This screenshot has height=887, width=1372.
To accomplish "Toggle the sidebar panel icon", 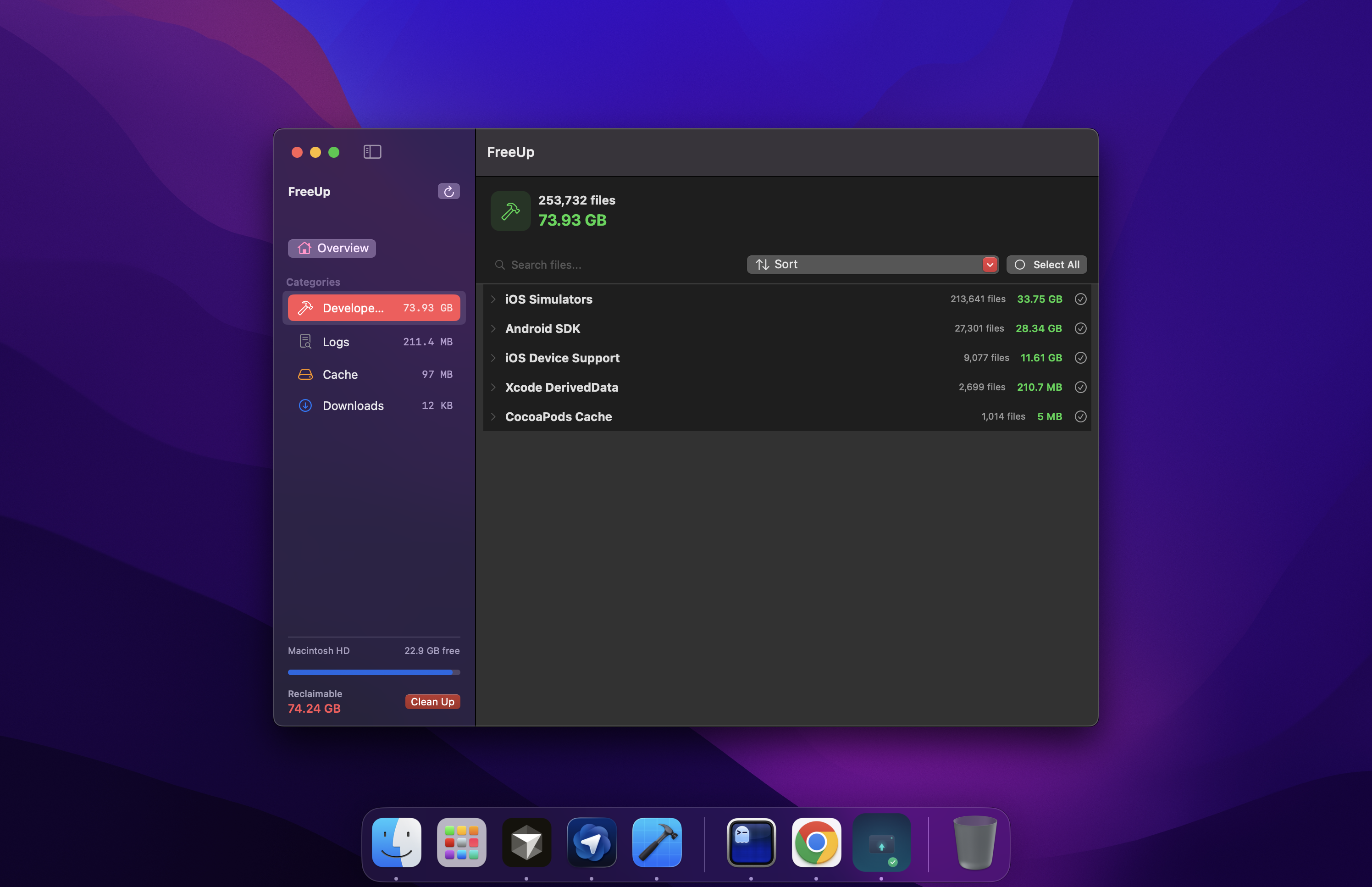I will point(372,152).
